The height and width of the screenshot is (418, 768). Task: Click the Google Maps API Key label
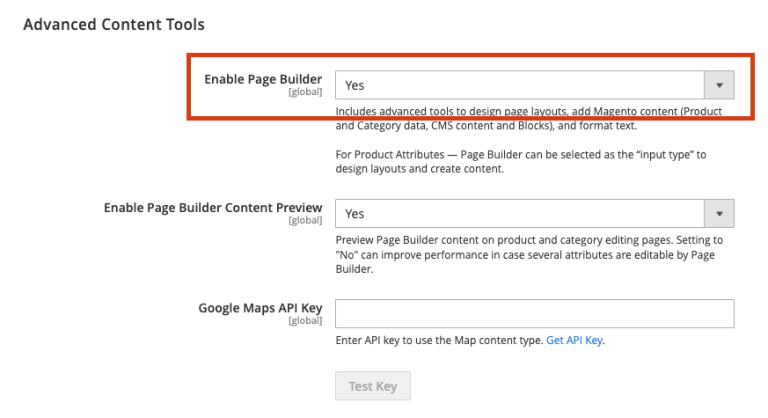click(260, 308)
